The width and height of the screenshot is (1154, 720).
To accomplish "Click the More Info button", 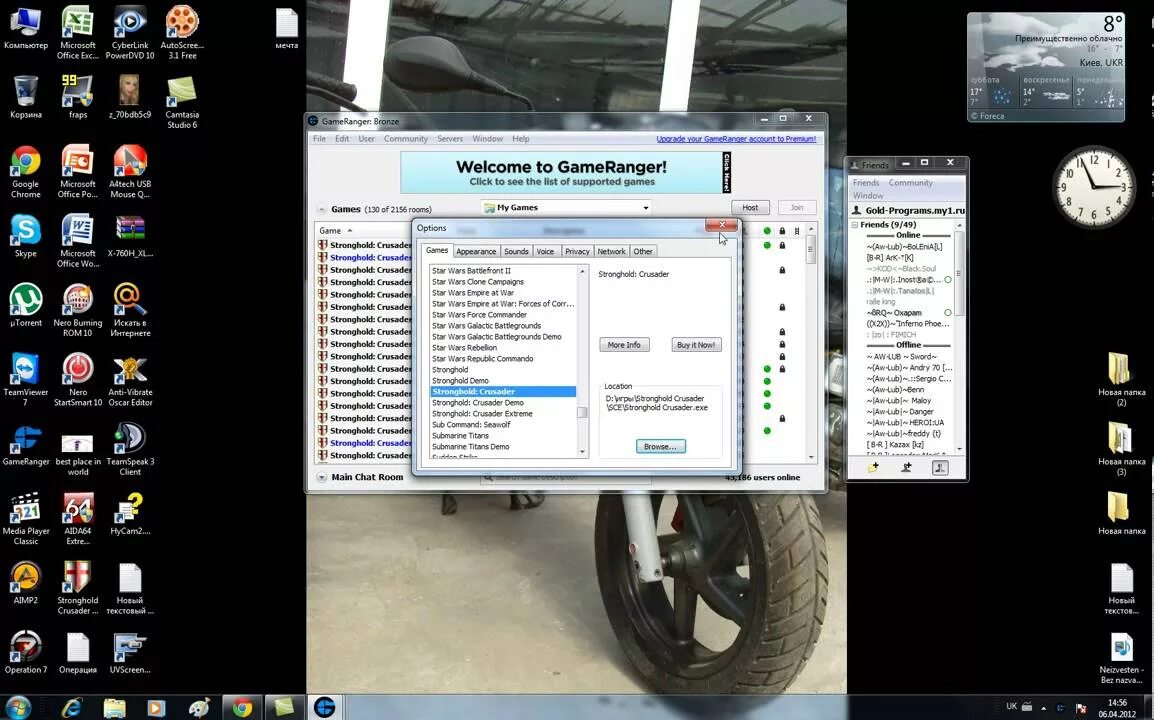I will point(624,345).
